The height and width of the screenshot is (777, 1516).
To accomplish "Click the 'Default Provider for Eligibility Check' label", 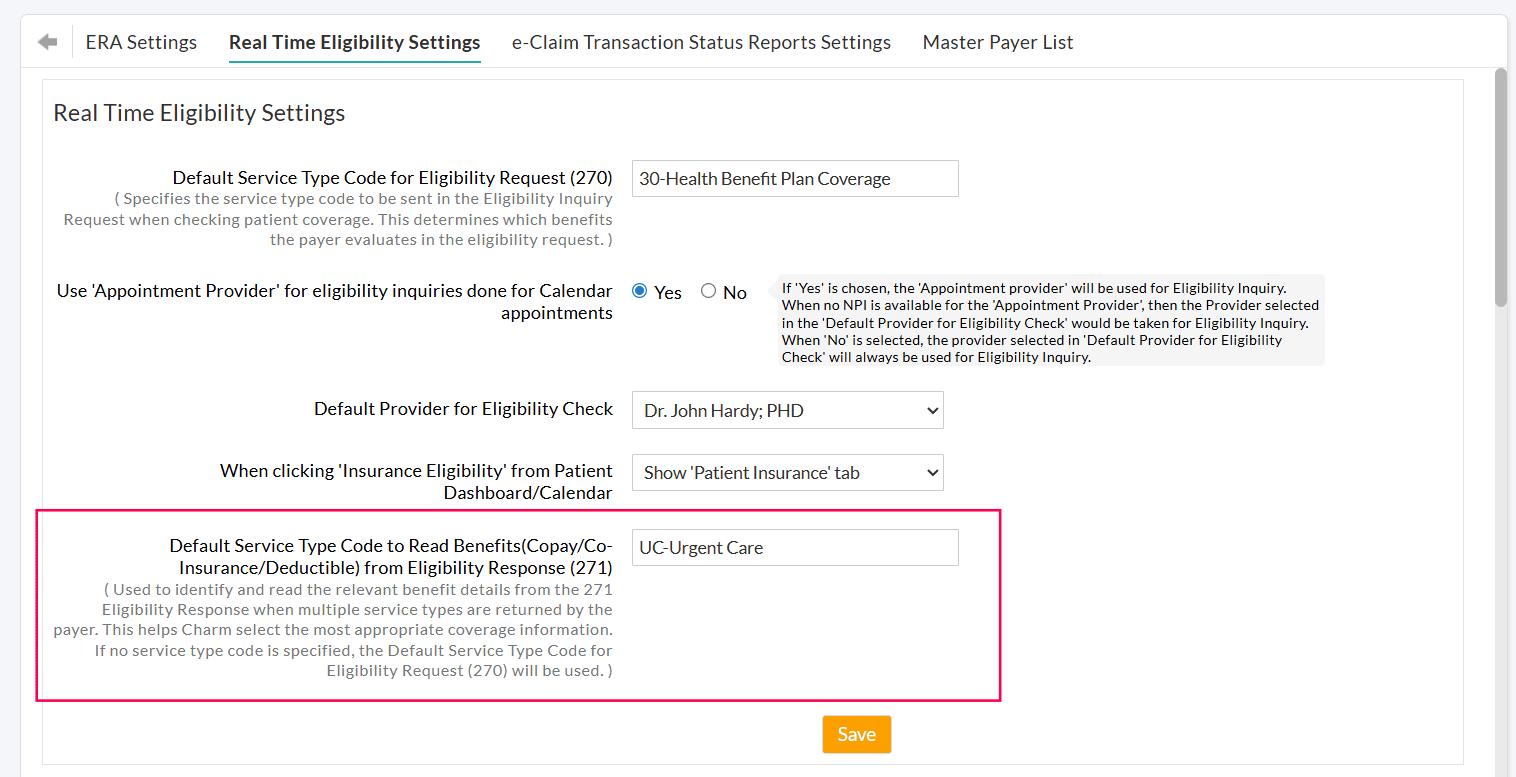I will tap(463, 409).
